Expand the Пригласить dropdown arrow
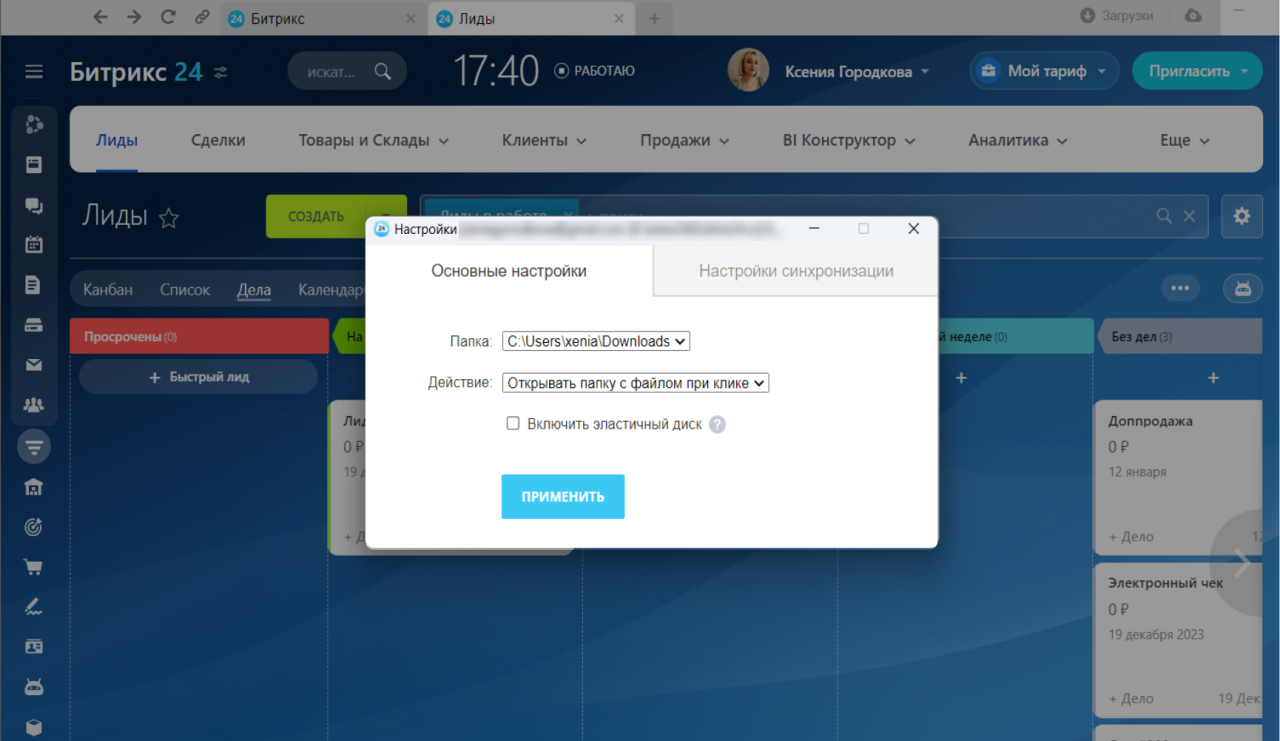This screenshot has height=741, width=1280. click(1244, 72)
